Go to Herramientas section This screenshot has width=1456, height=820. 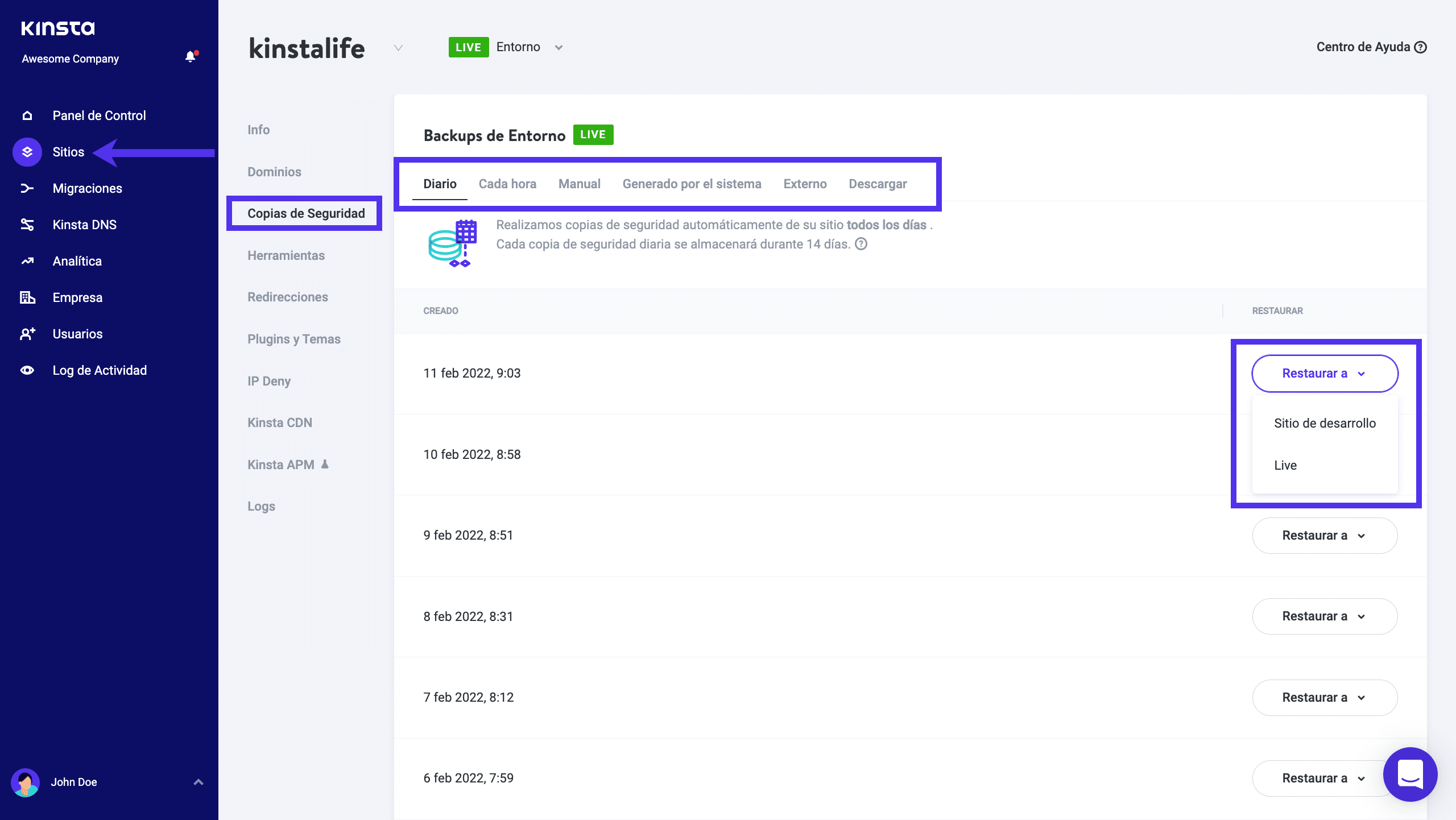coord(286,255)
